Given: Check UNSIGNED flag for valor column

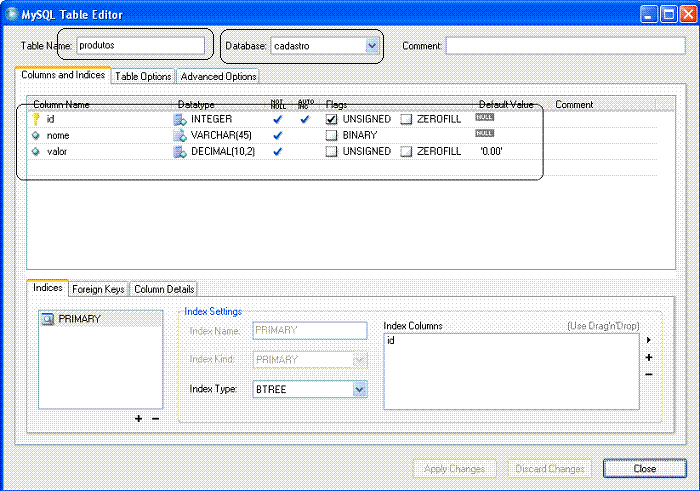Looking at the screenshot, I should (331, 151).
